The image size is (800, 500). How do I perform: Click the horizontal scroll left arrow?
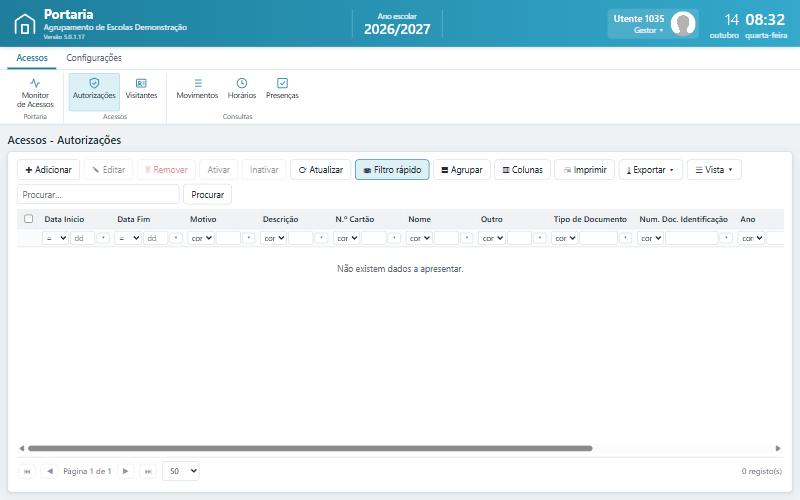[x=21, y=448]
